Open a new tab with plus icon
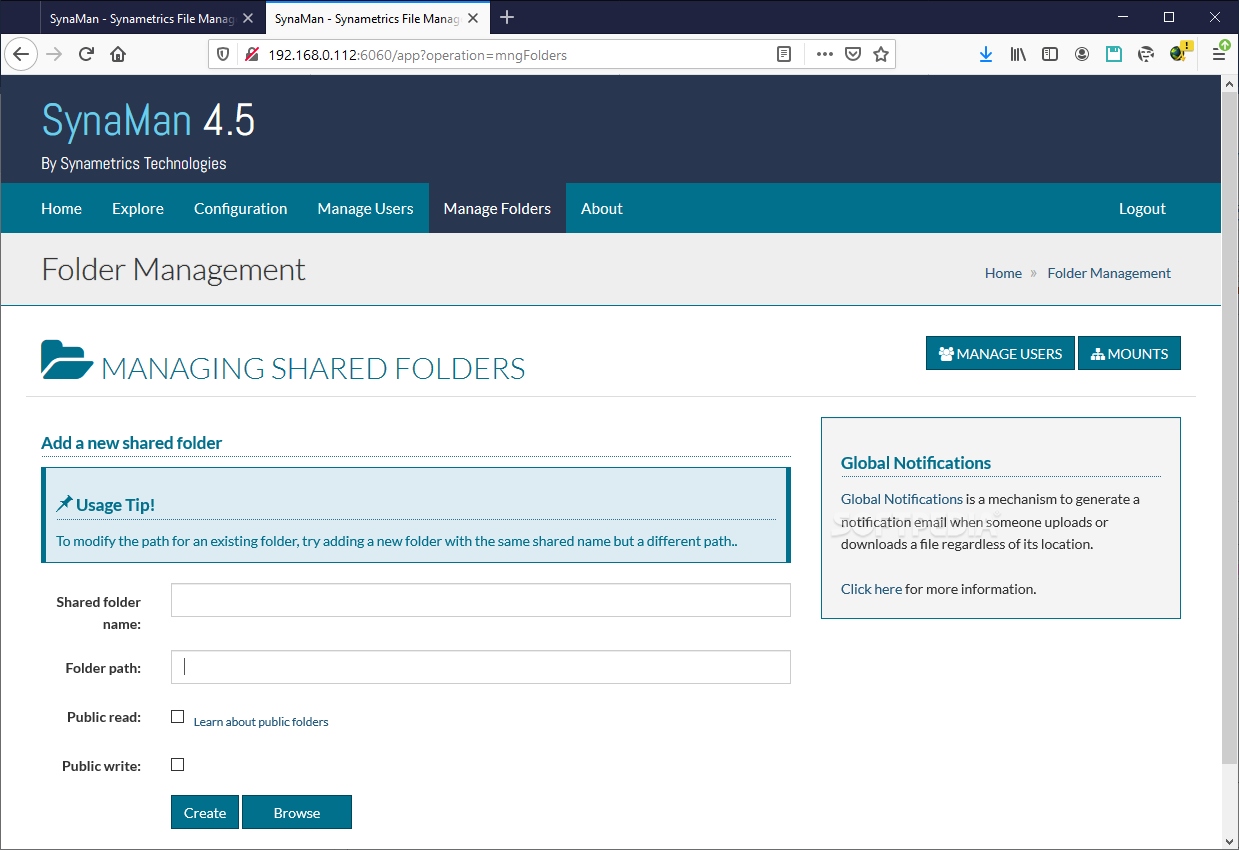The width and height of the screenshot is (1239, 850). point(507,17)
